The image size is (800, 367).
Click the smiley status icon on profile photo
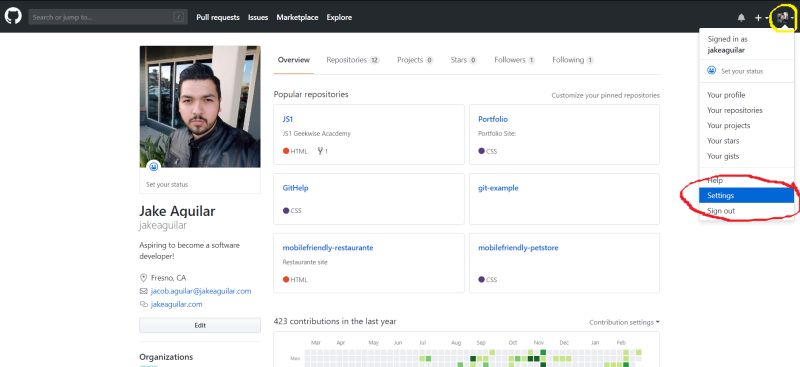(x=154, y=166)
